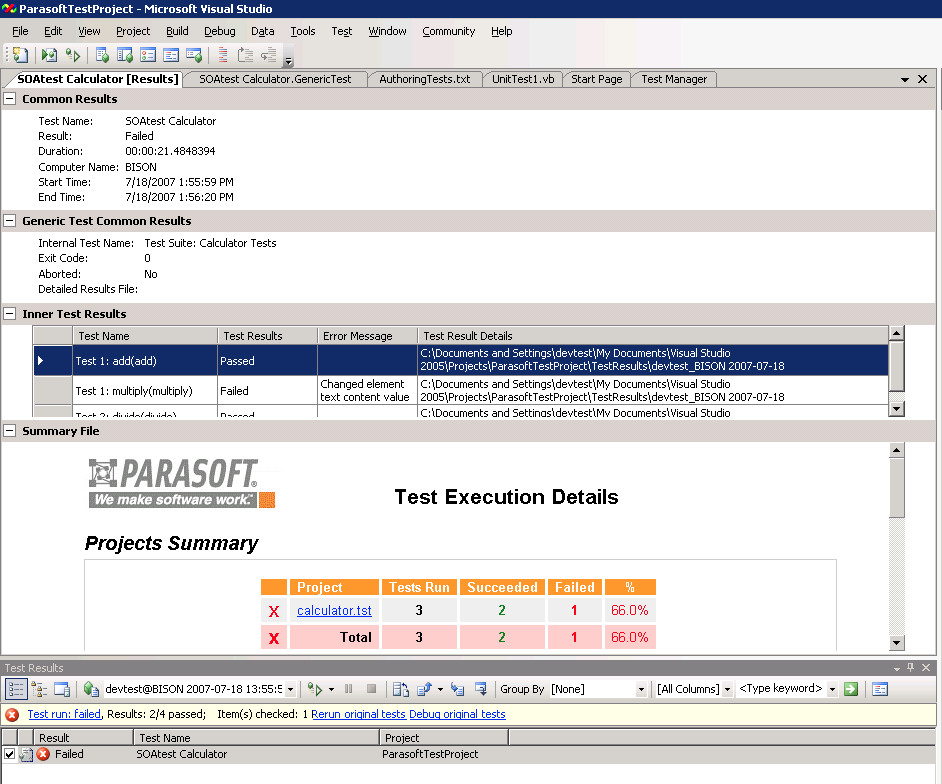
Task: Click the Inner Test Results scrollbar down arrow
Action: coord(896,409)
